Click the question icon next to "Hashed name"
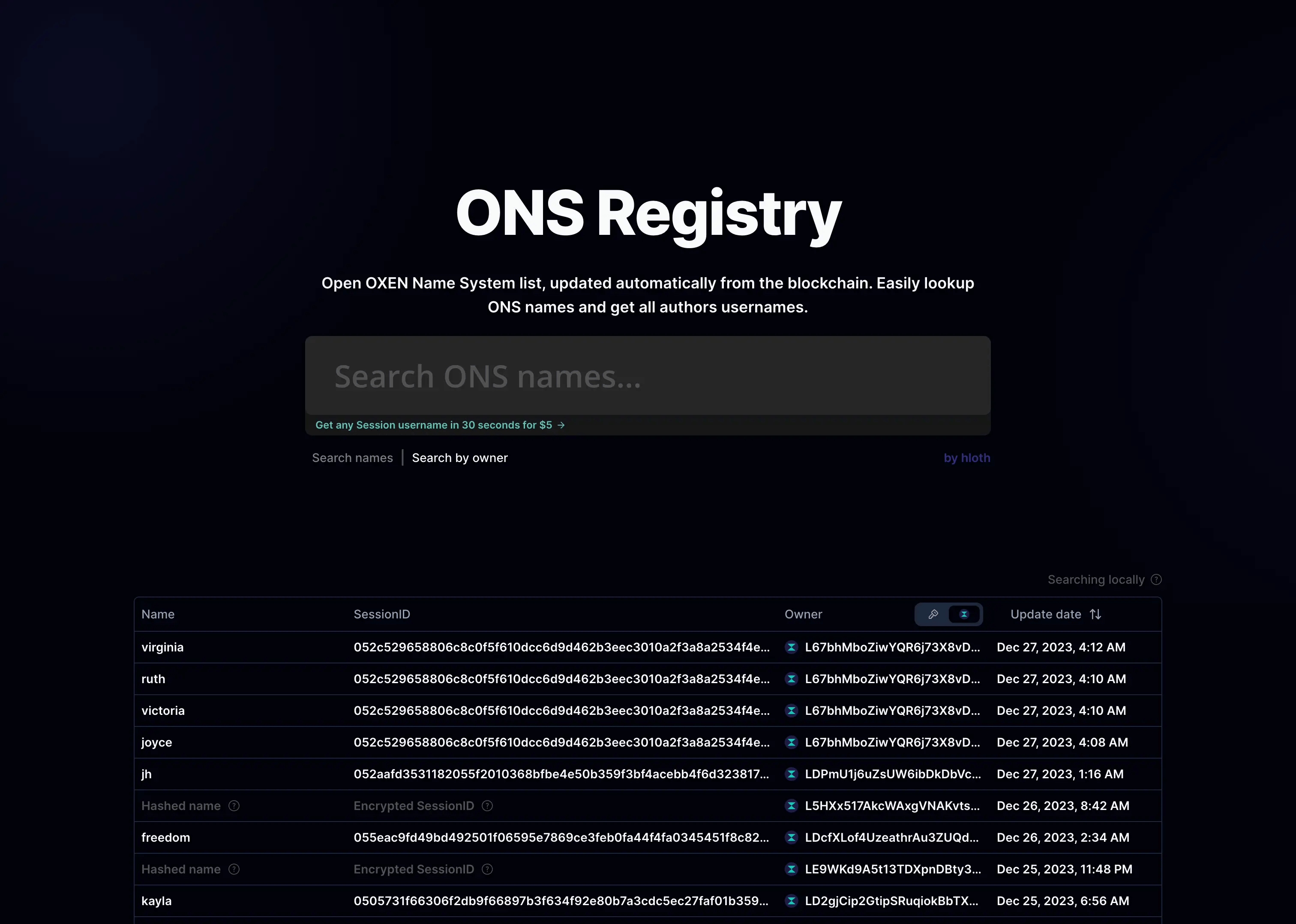Viewport: 1296px width, 924px height. point(234,806)
